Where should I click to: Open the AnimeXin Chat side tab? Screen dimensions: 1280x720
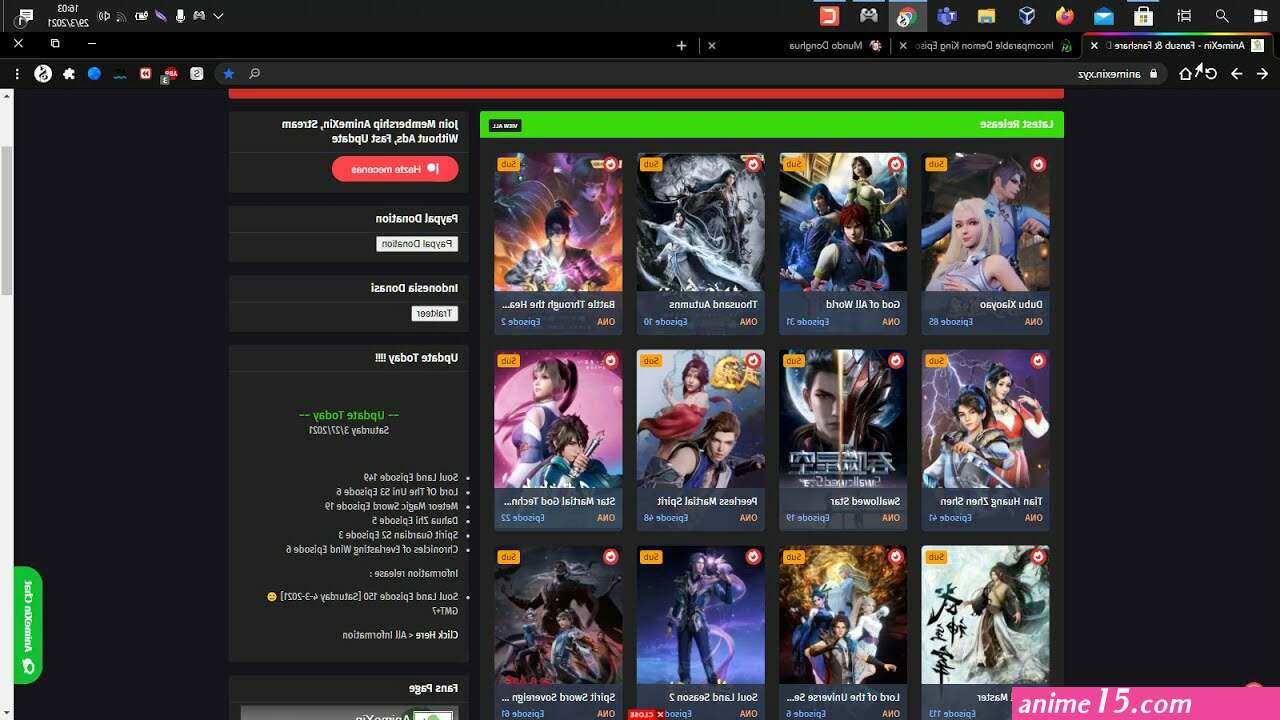28,625
